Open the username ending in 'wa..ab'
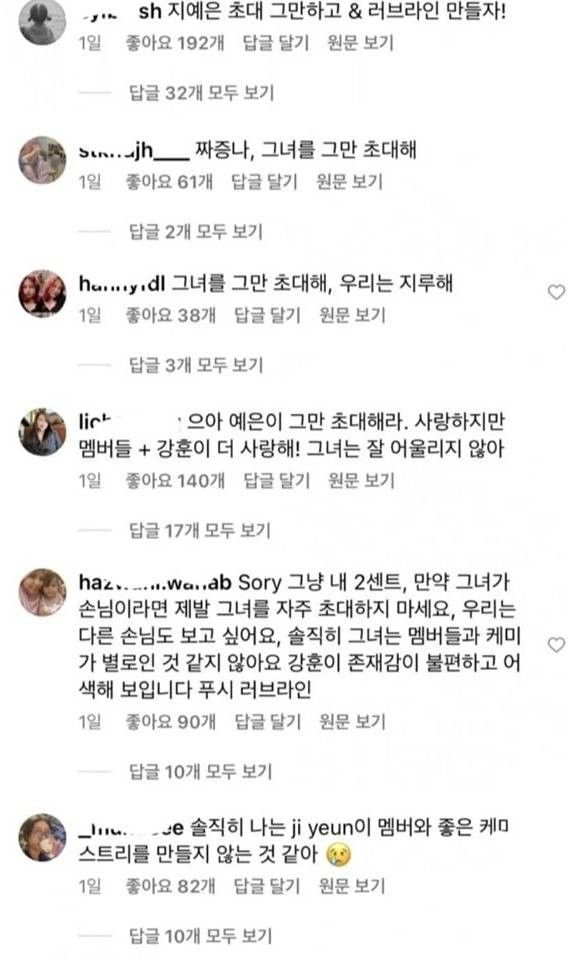Viewport: 569px width, 960px height. (x=155, y=582)
